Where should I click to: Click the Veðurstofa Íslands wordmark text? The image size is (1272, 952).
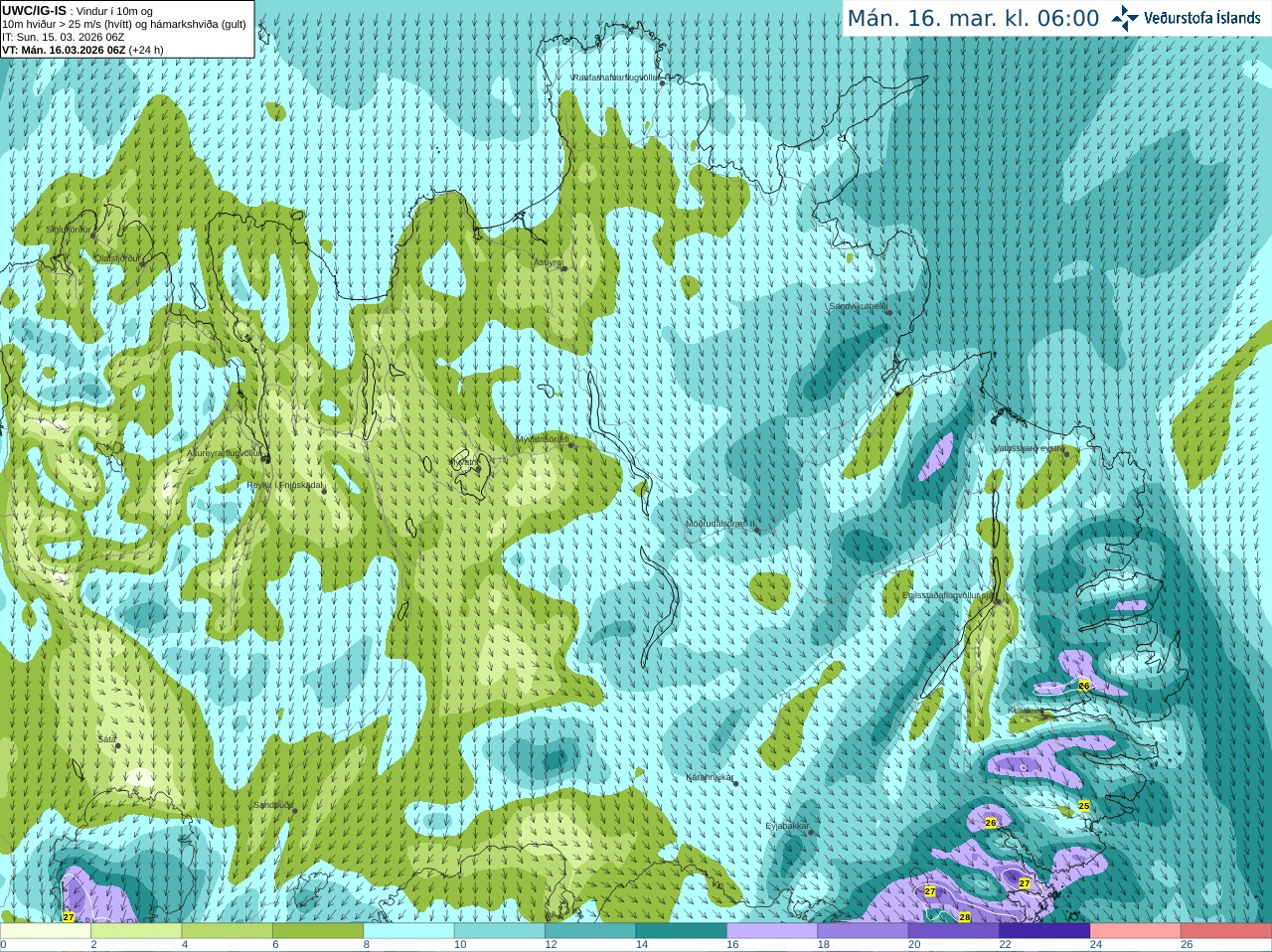[x=1202, y=18]
